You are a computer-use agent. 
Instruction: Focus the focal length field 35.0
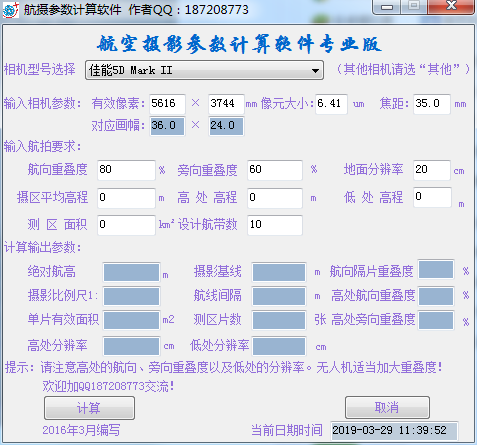pos(432,104)
